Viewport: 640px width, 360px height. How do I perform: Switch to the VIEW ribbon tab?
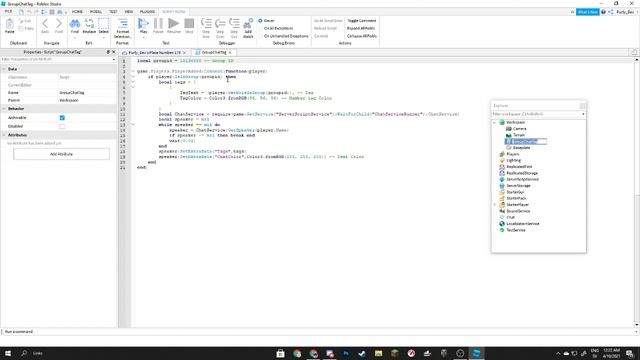129,11
